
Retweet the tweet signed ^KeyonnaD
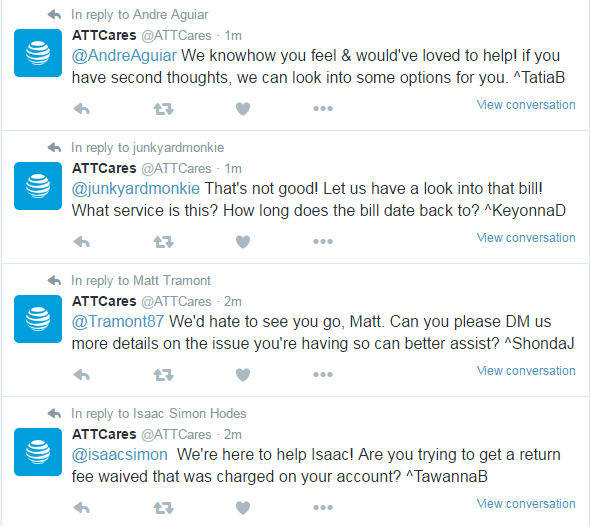tap(163, 242)
